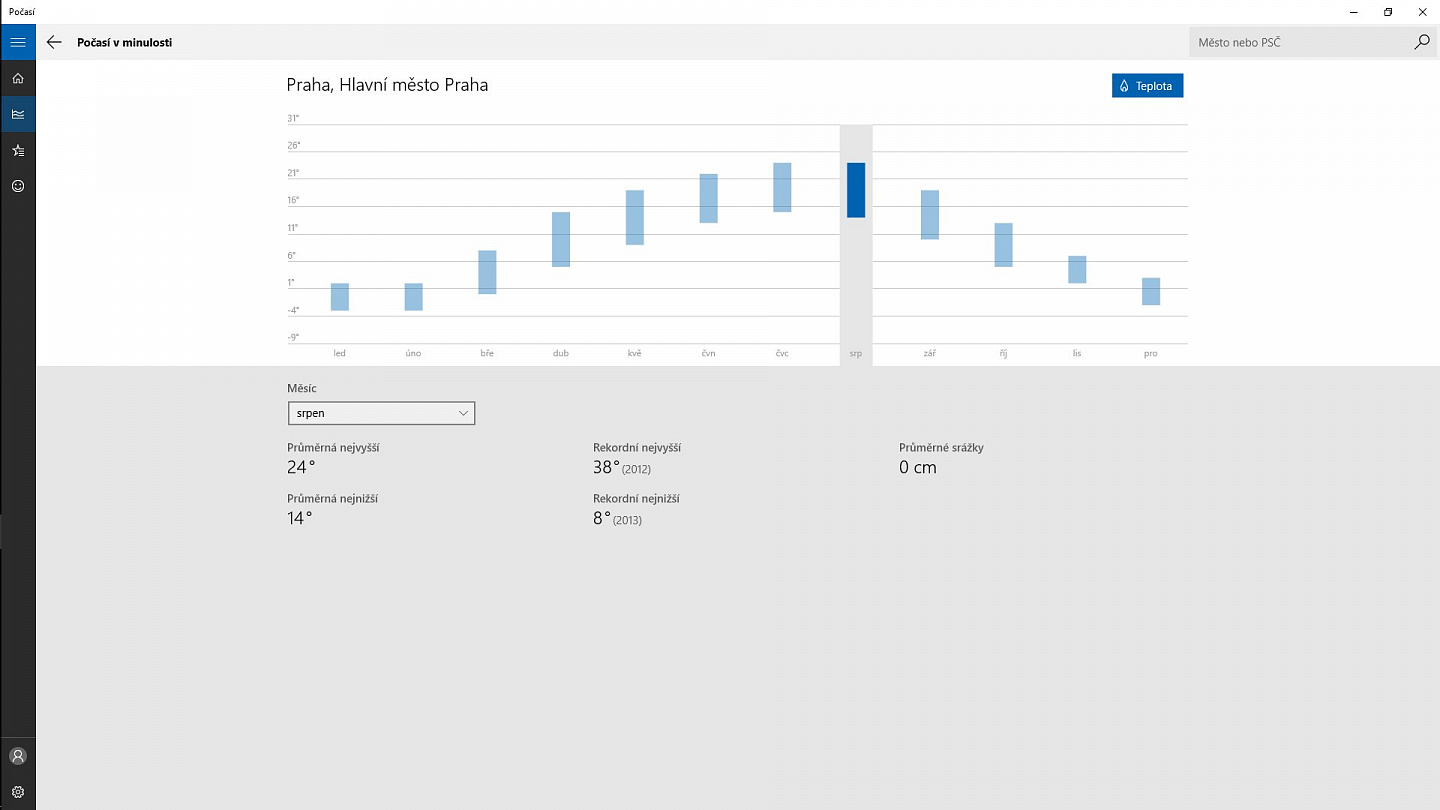The height and width of the screenshot is (810, 1440).
Task: Select the říj month bar
Action: pos(1004,245)
